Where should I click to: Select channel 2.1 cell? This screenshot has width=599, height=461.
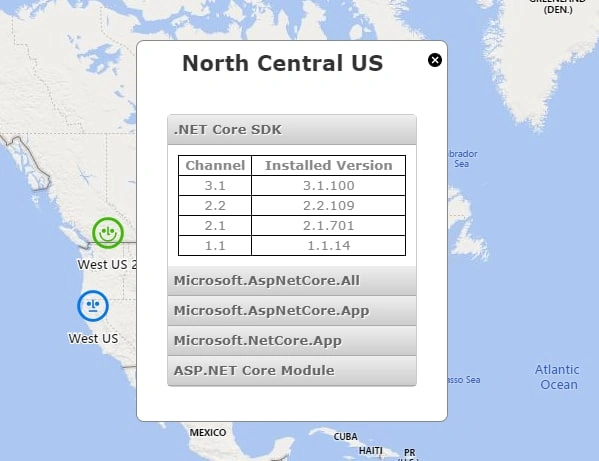click(215, 225)
